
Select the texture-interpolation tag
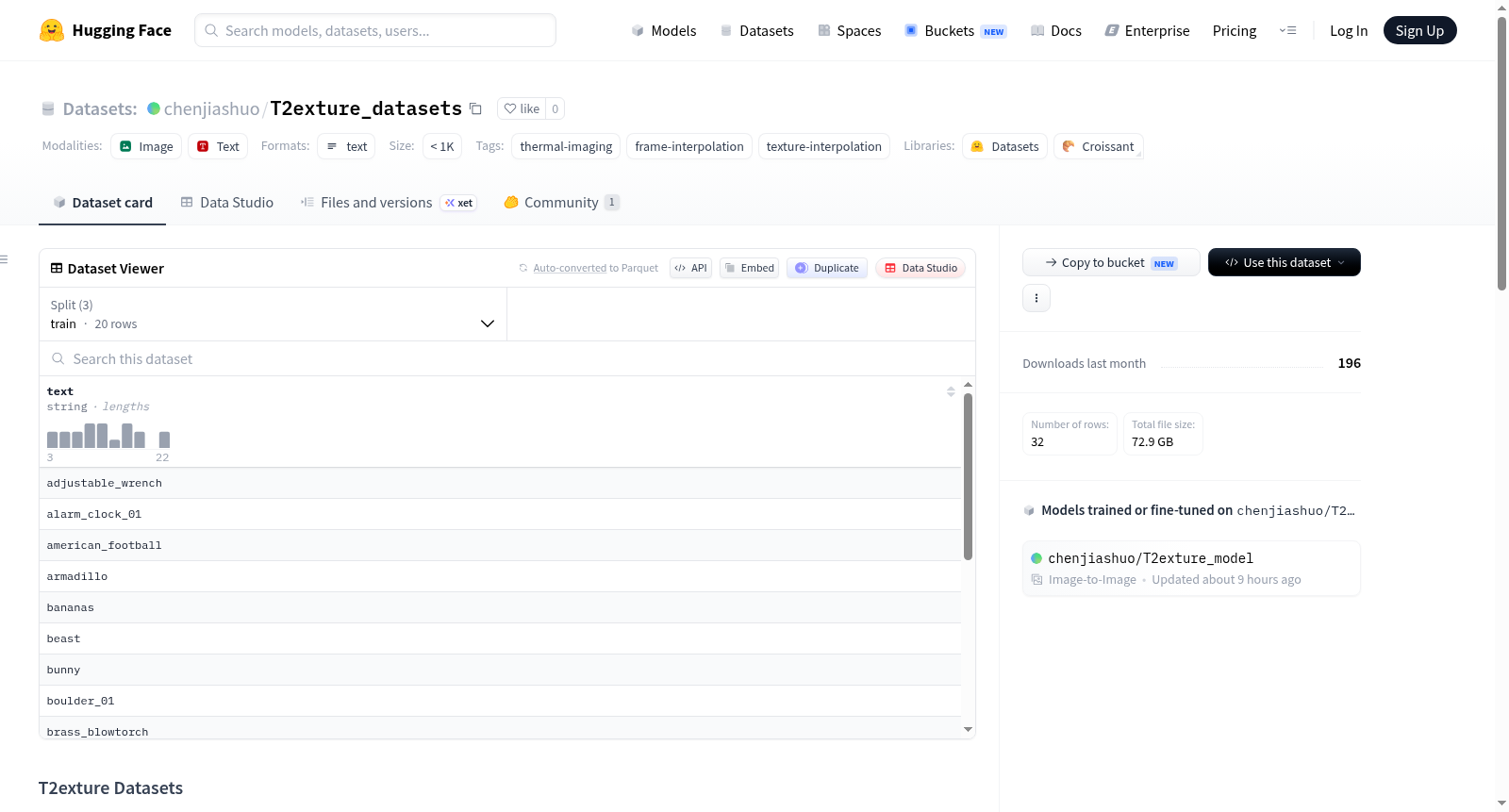(824, 146)
